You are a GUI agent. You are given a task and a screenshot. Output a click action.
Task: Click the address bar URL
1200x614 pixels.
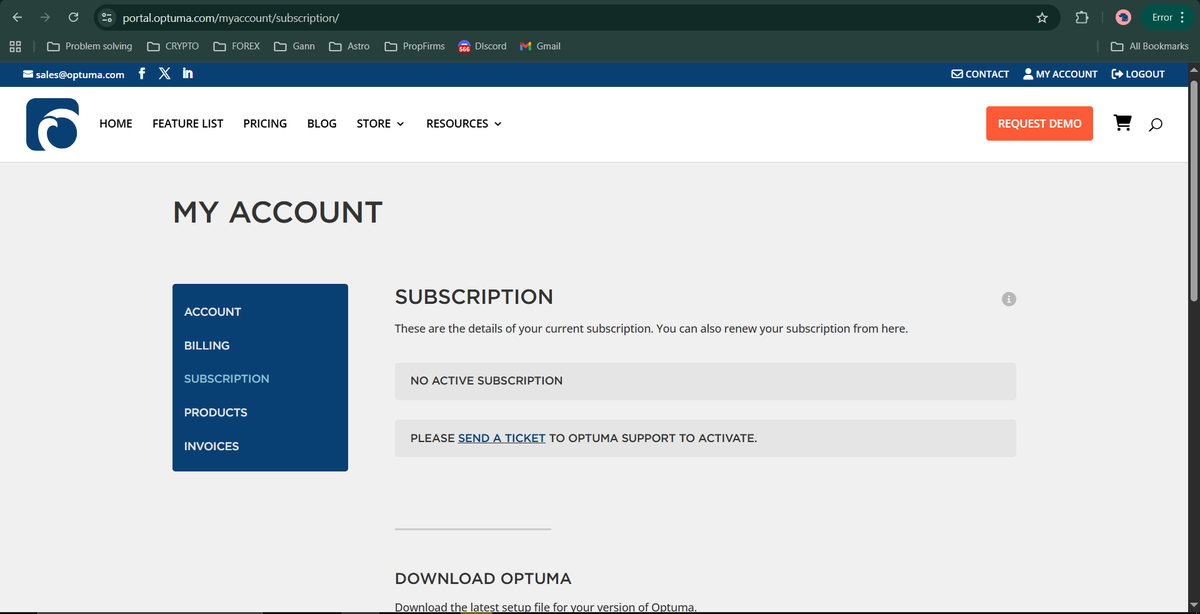(x=231, y=18)
